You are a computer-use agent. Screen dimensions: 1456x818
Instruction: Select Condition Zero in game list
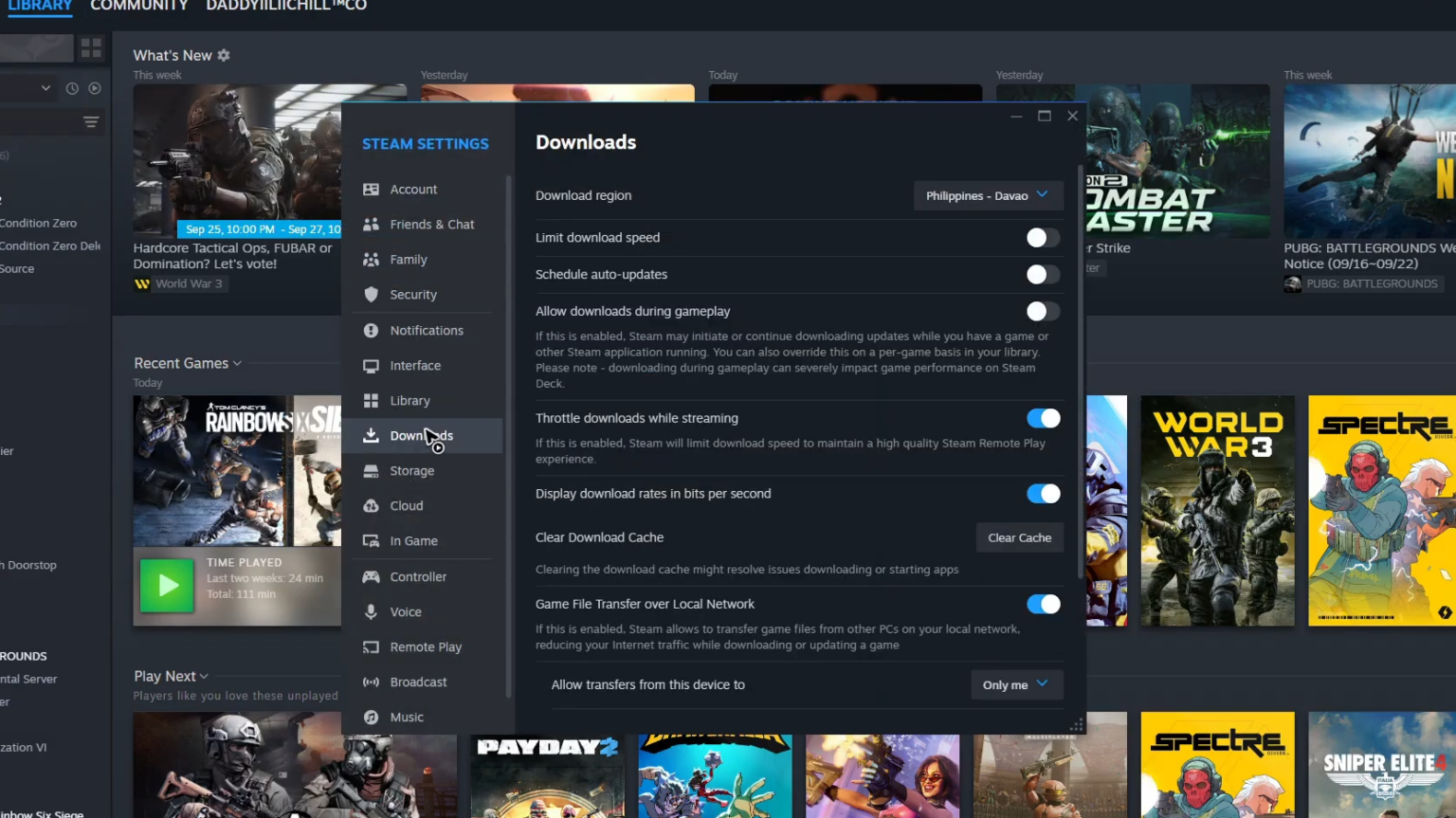[38, 224]
